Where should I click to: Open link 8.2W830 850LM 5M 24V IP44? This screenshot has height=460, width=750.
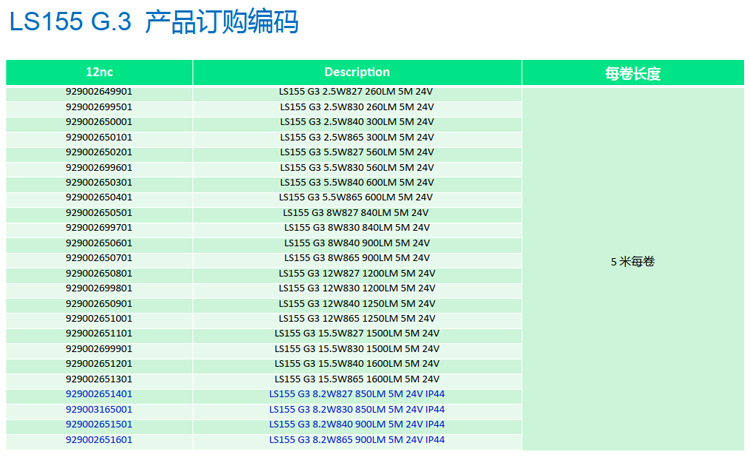pos(357,409)
